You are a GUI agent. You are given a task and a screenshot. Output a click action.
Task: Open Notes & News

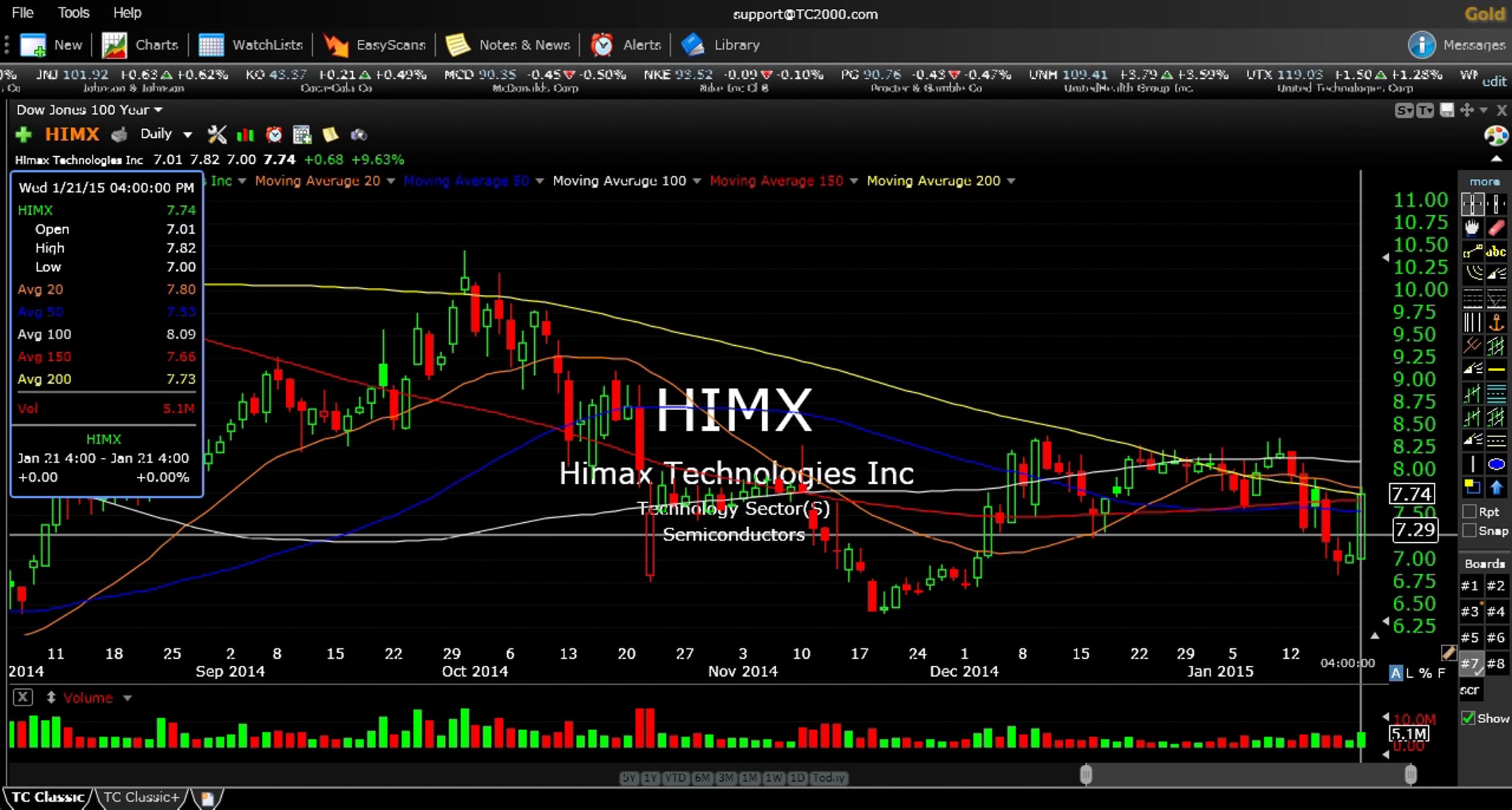(508, 45)
